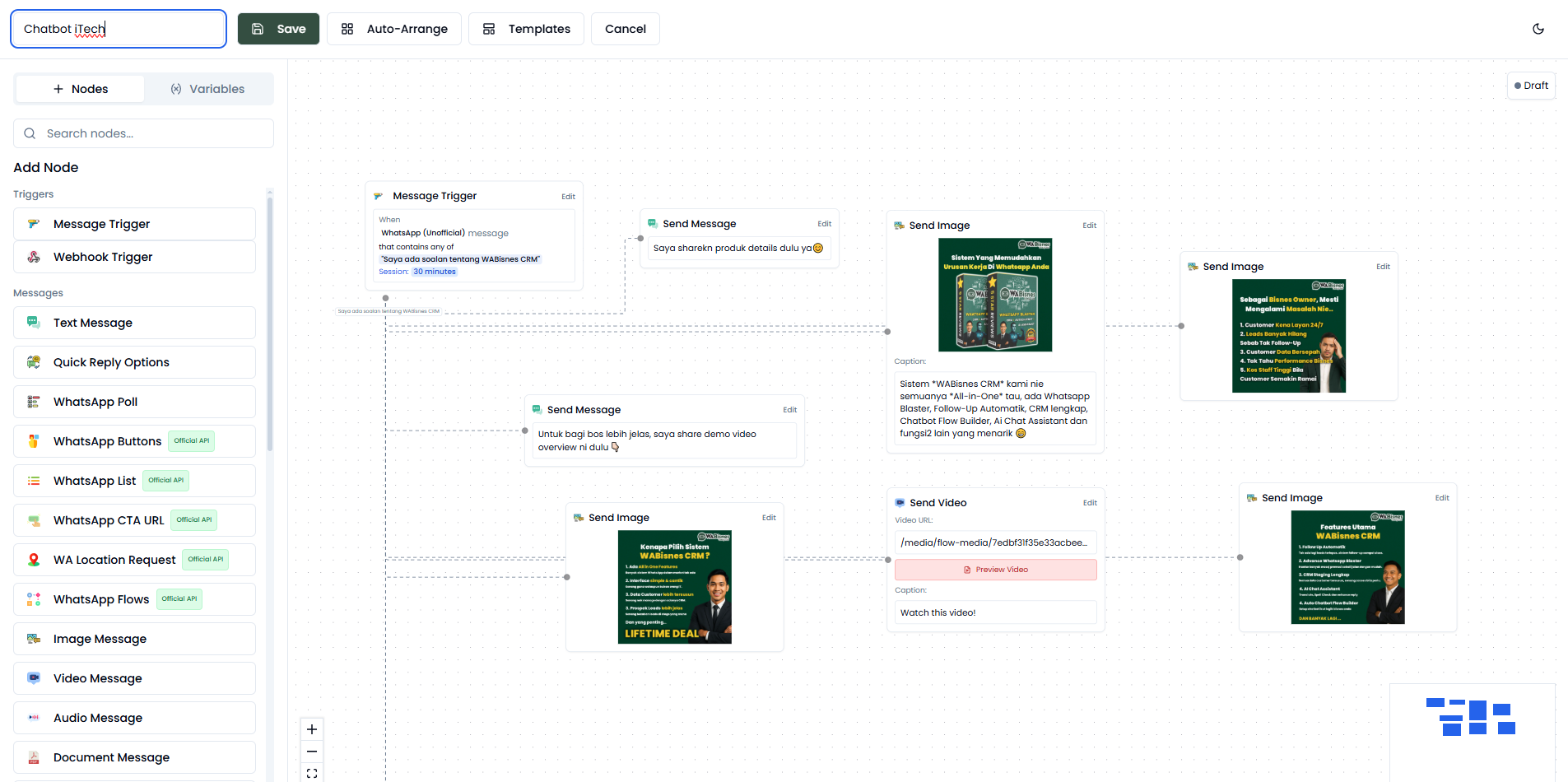Image resolution: width=1568 pixels, height=782 pixels.
Task: Open the Templates panel
Action: pos(526,28)
